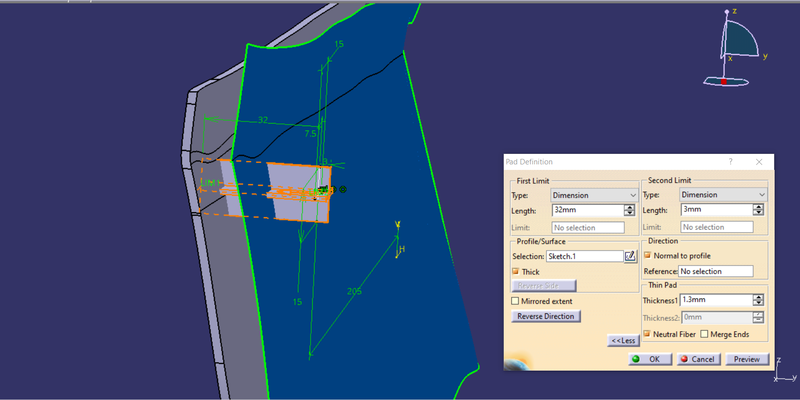Image resolution: width=800 pixels, height=400 pixels.
Task: Collapse the dialog with the <<Less button
Action: 623,341
